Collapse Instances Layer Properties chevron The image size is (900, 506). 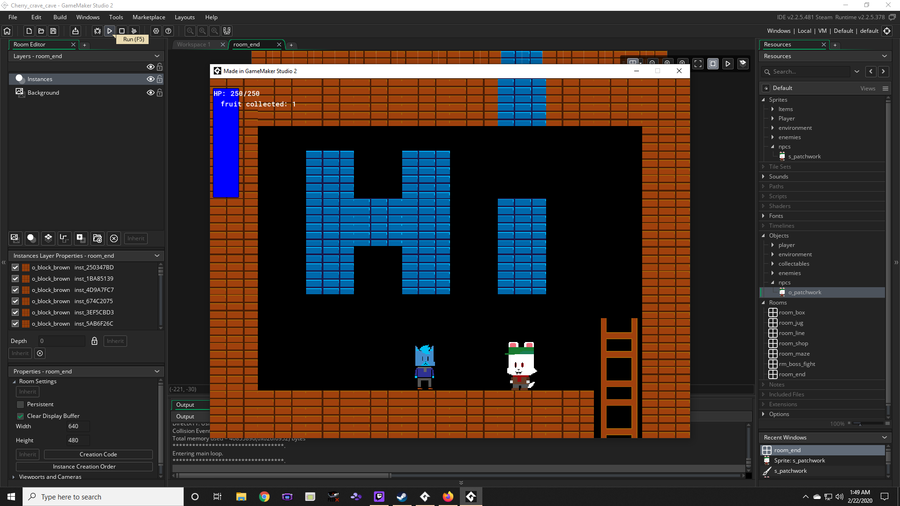tap(157, 256)
